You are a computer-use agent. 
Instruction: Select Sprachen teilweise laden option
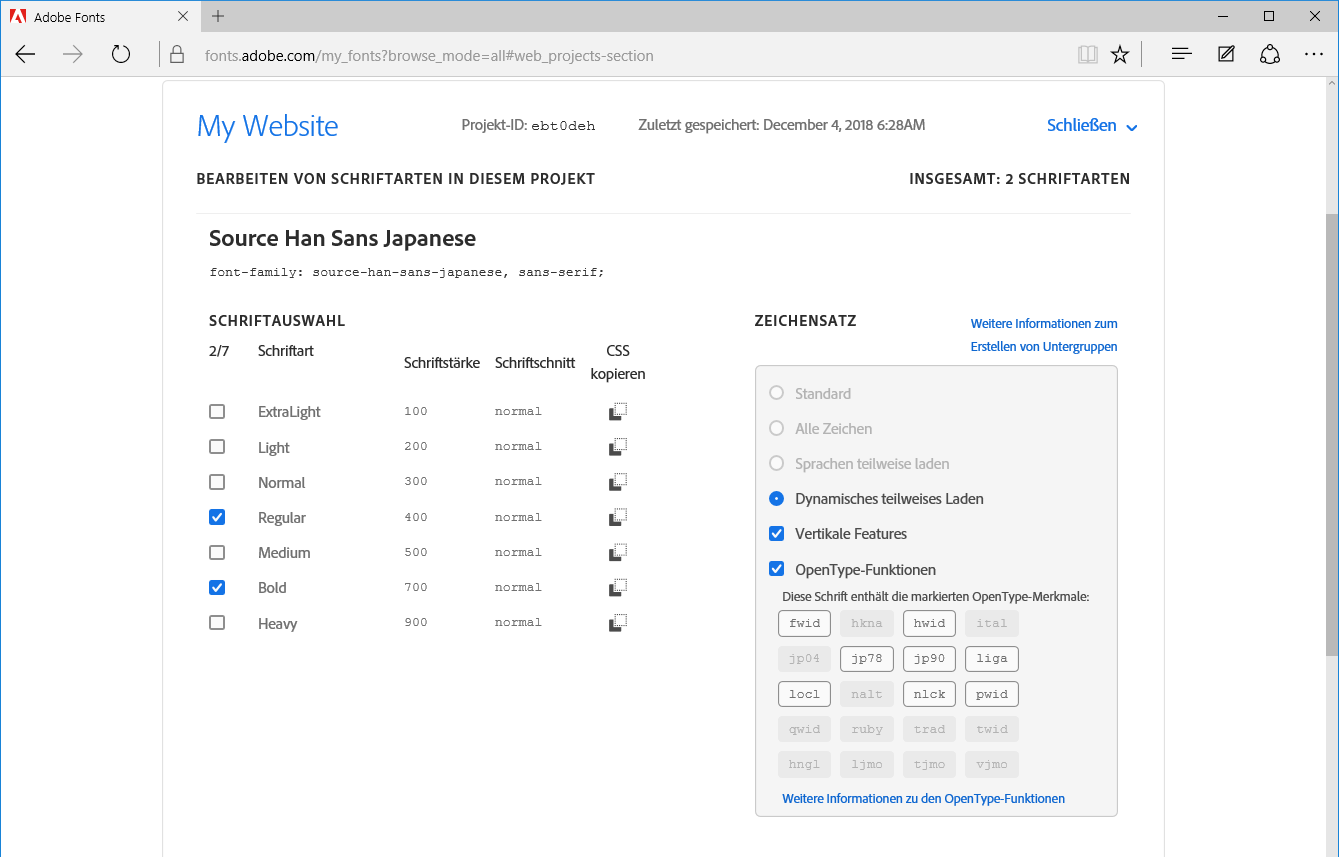click(776, 463)
